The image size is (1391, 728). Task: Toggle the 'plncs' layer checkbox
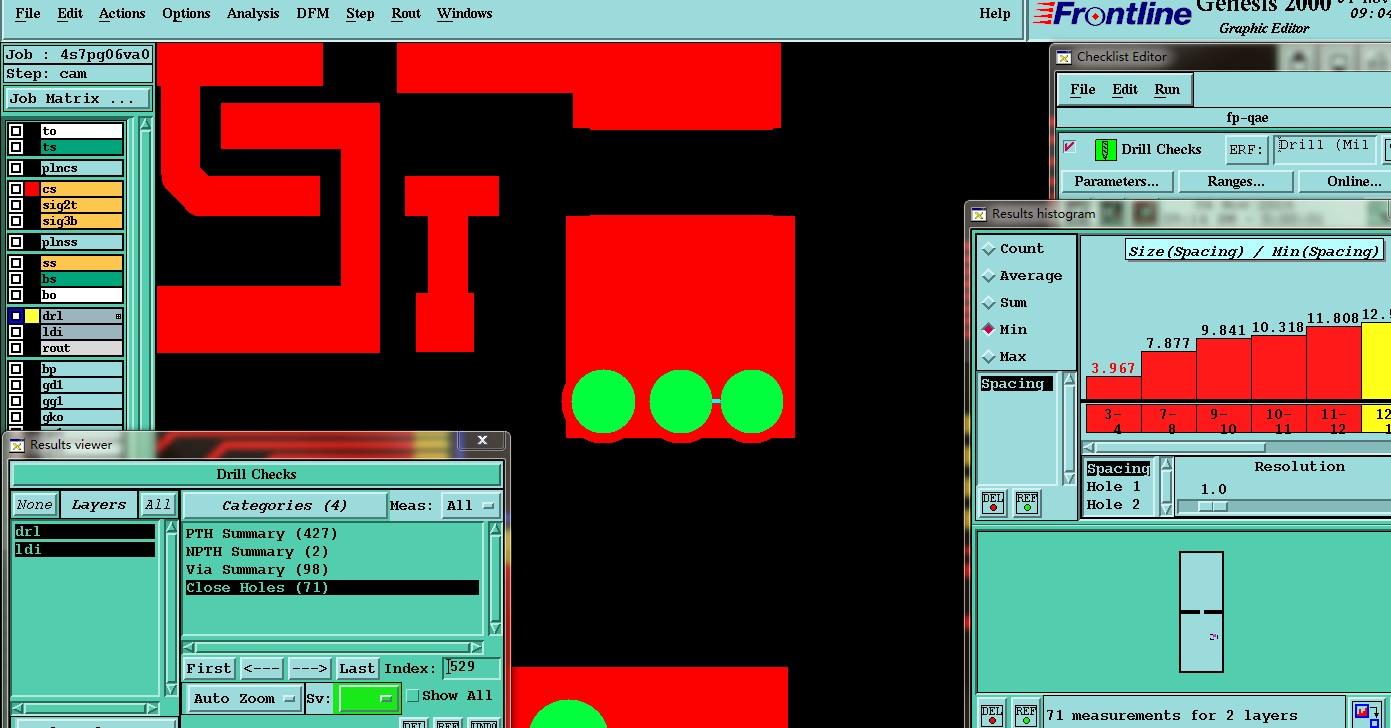(x=16, y=168)
